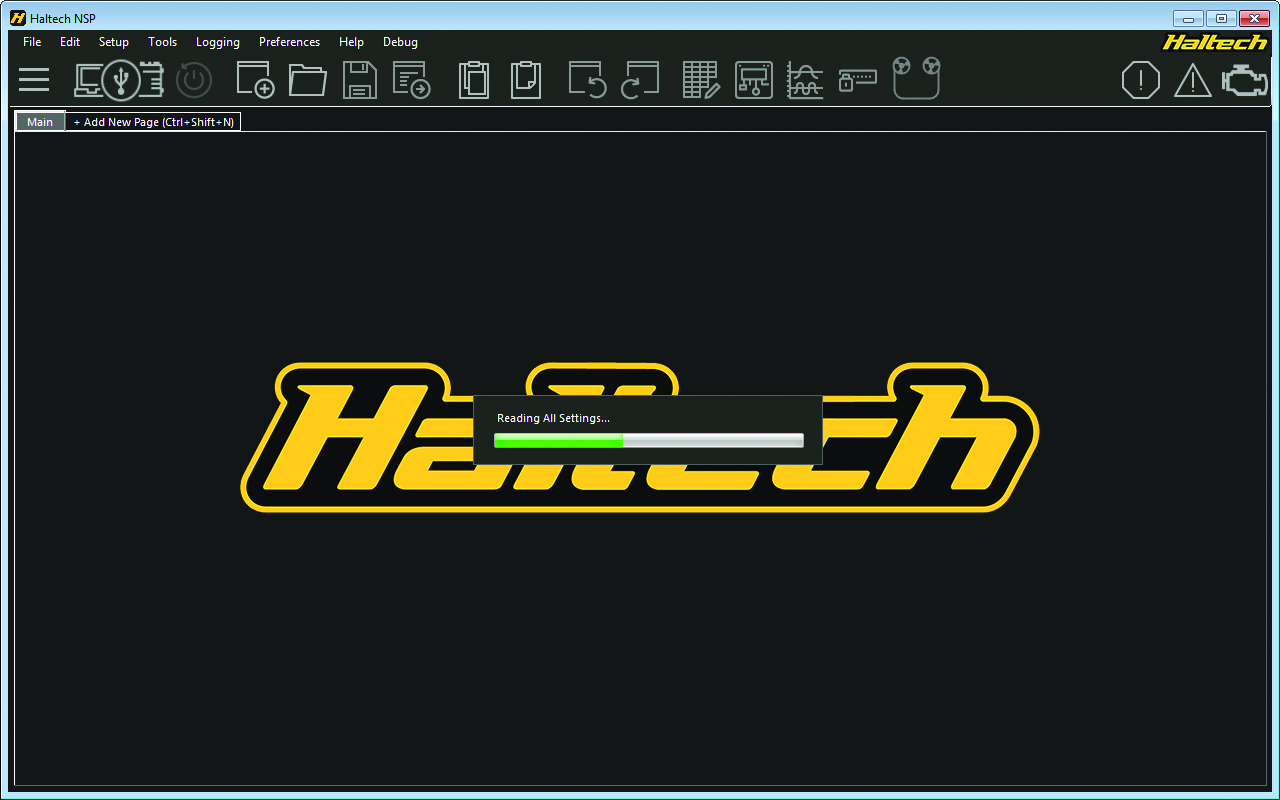Redo the last change
Viewport: 1280px width, 800px height.
point(640,80)
